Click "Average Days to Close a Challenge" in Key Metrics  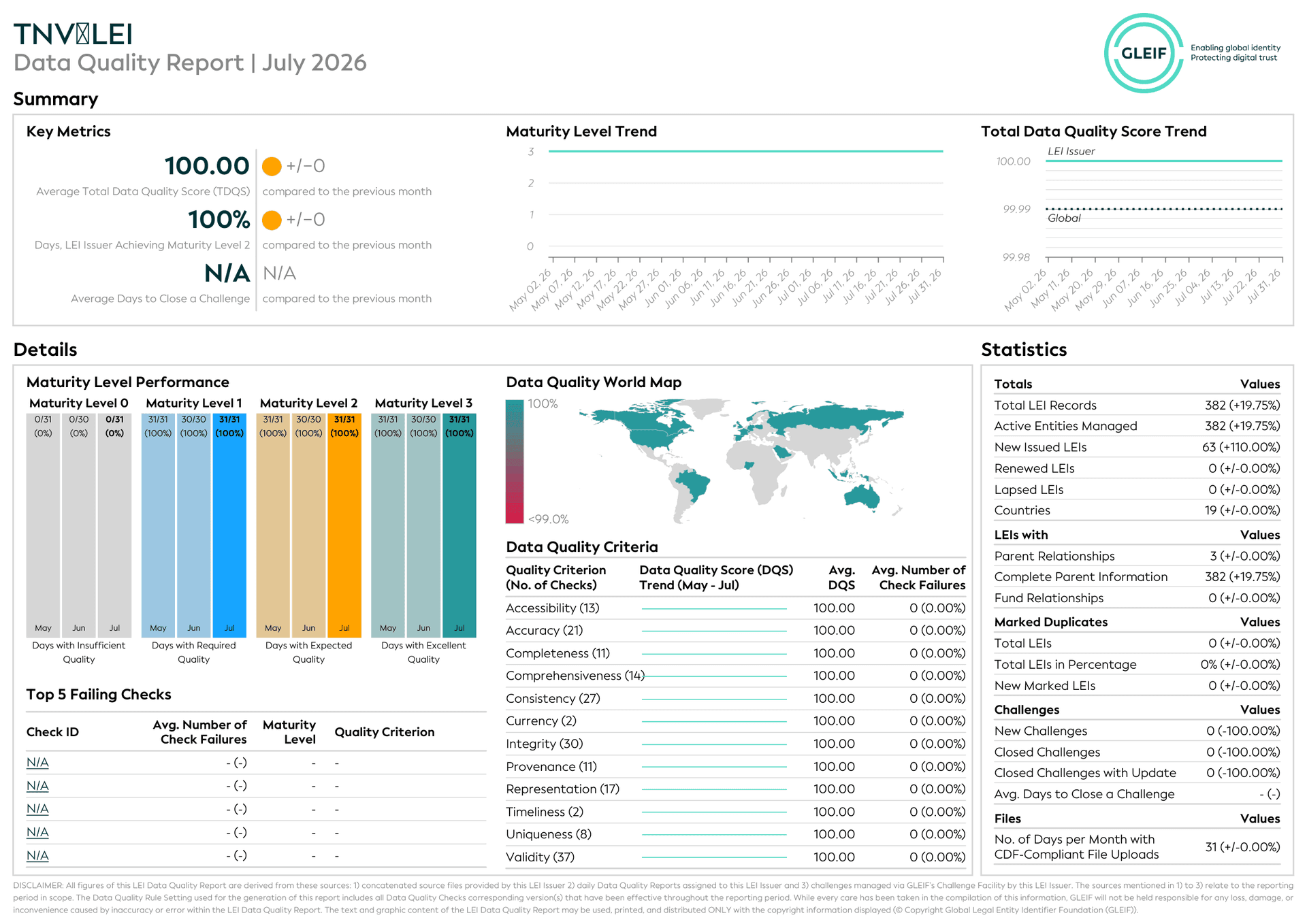click(160, 299)
